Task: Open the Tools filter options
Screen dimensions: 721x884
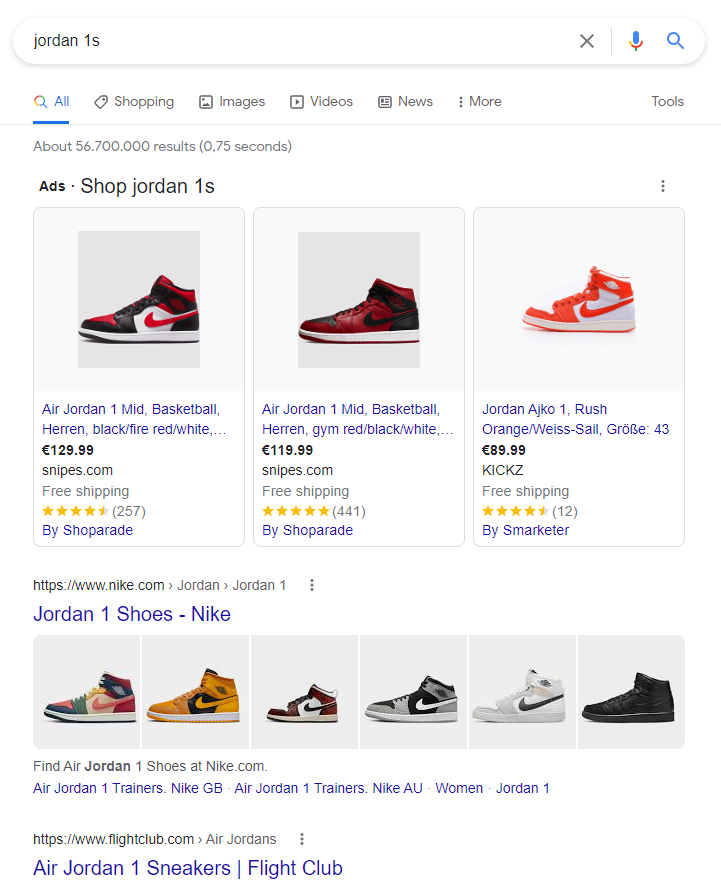Action: click(667, 102)
